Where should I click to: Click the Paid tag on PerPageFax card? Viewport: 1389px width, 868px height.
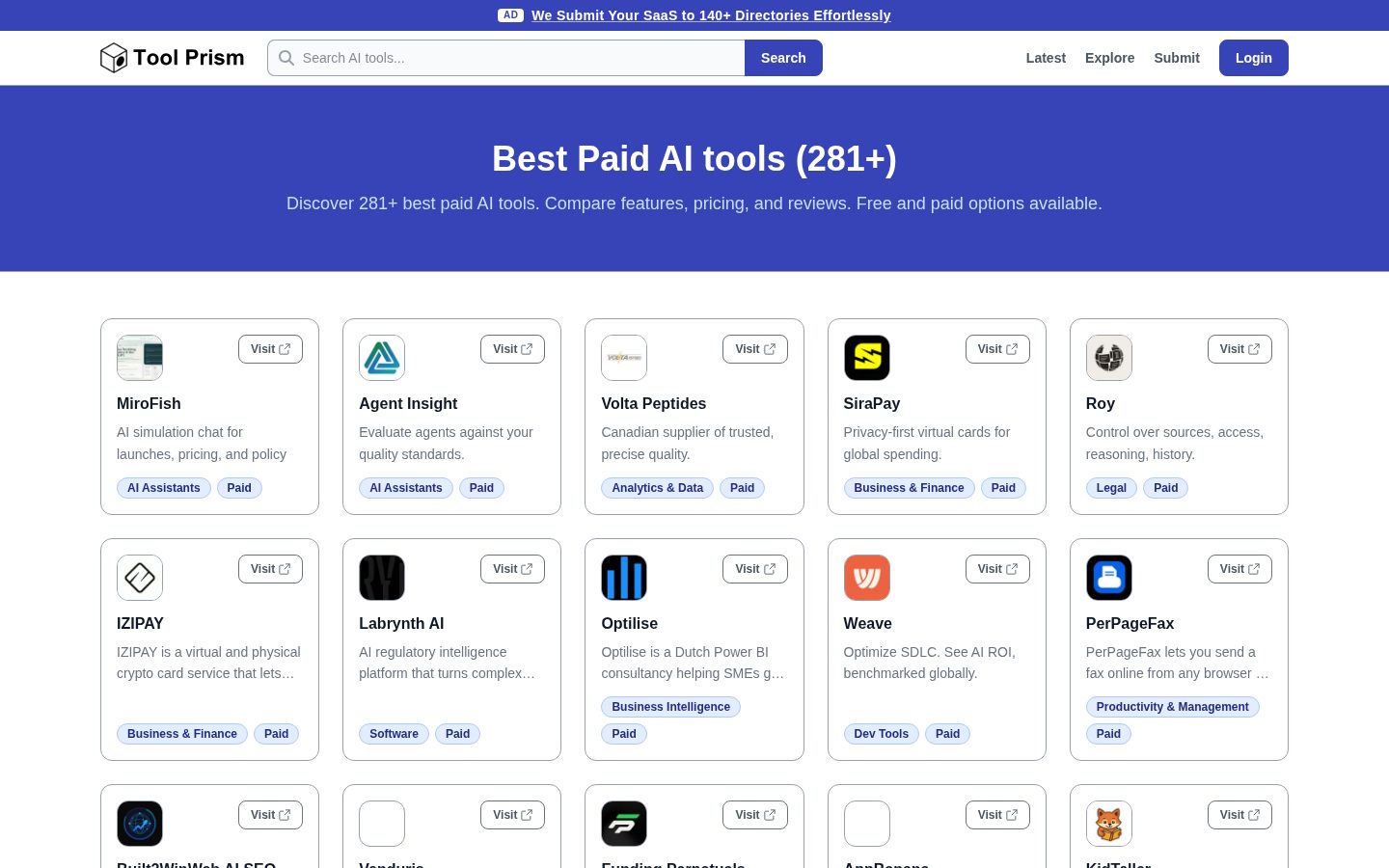point(1109,734)
